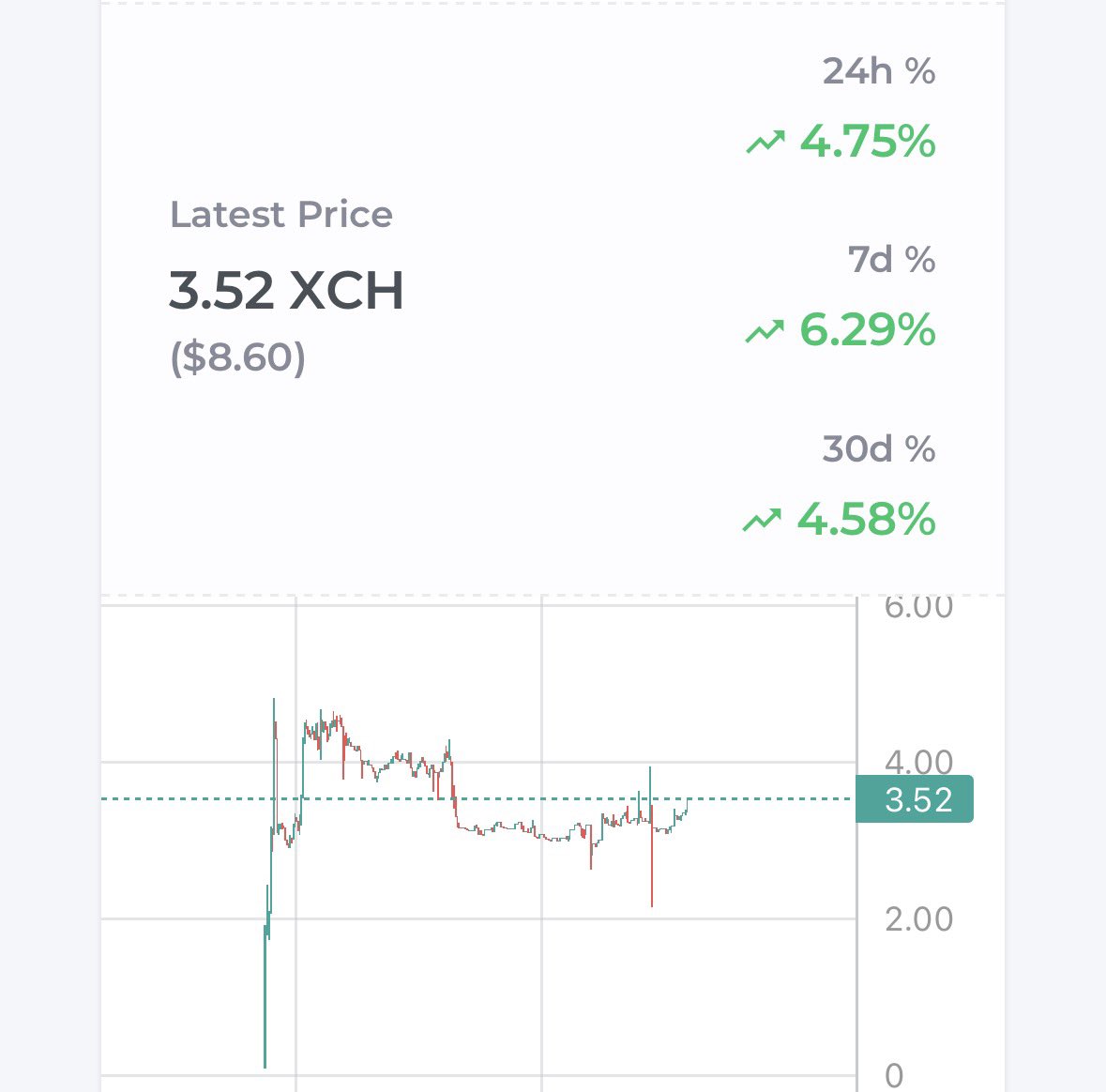Image resolution: width=1106 pixels, height=1092 pixels.
Task: Click the 6.29% change value
Action: 868,330
